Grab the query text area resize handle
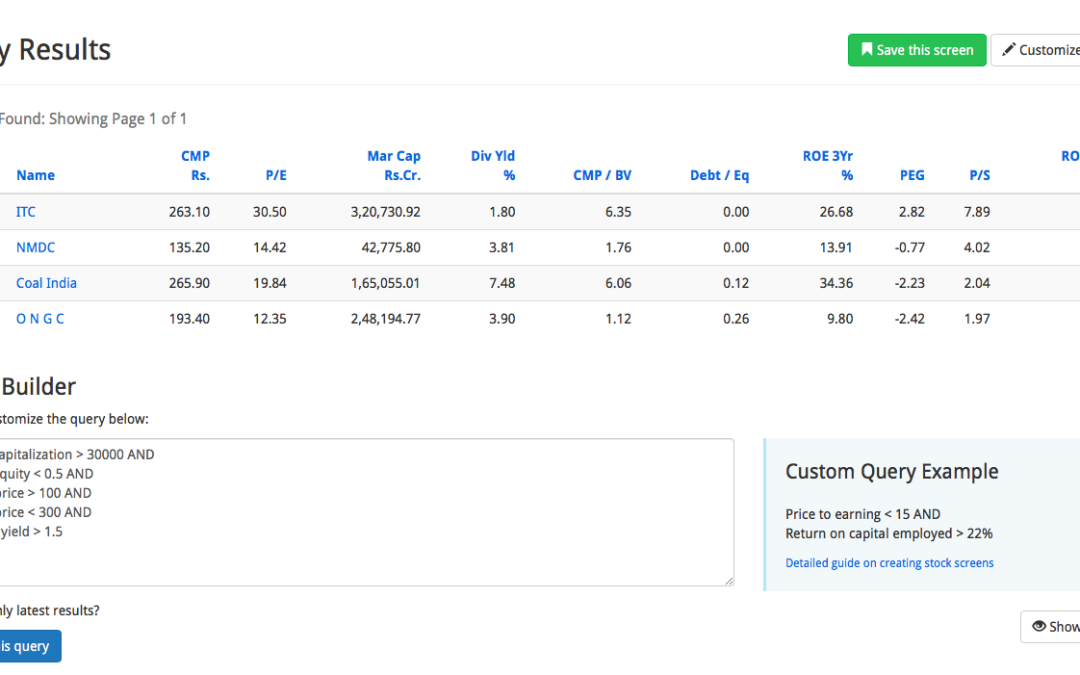The image size is (1080, 675). tap(729, 581)
